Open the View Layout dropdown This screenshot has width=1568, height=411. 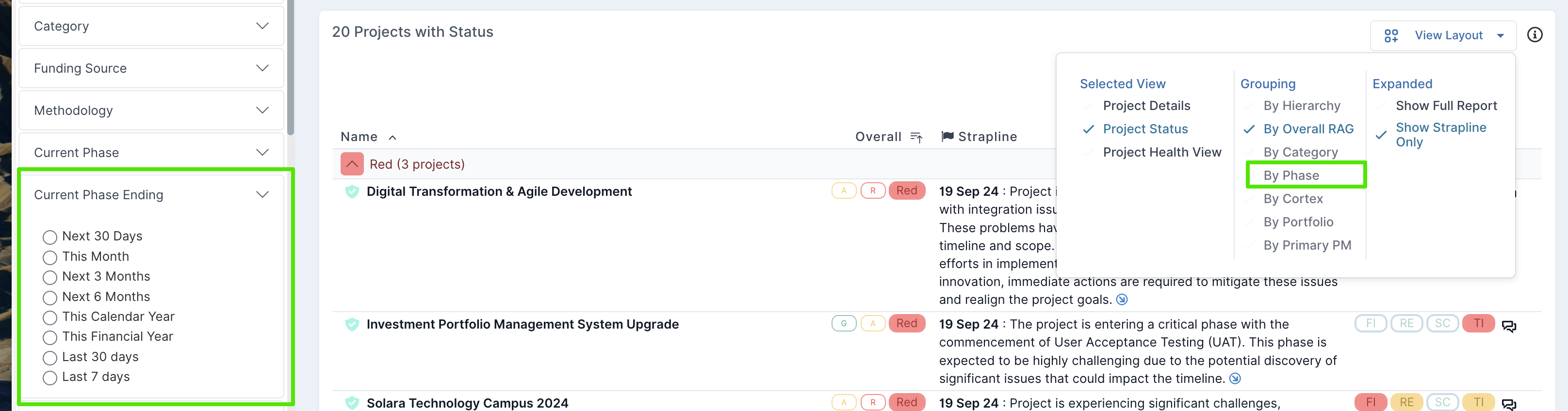(x=1444, y=36)
